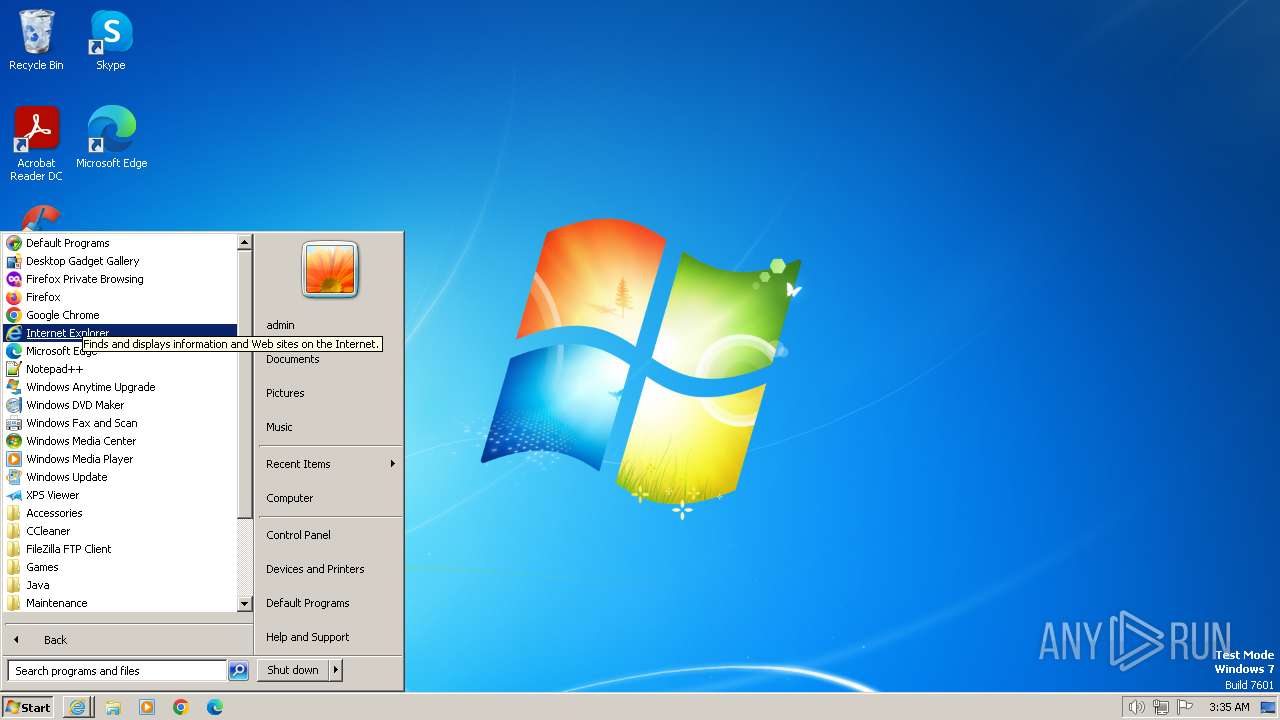
Task: Open Microsoft Edge desktop shortcut
Action: pos(111,137)
